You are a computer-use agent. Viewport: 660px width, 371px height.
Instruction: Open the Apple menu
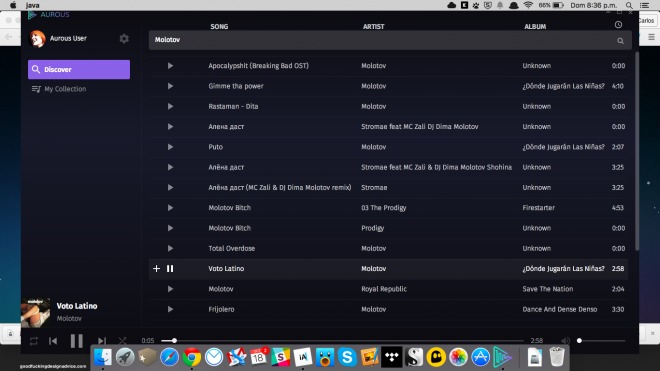coord(13,5)
